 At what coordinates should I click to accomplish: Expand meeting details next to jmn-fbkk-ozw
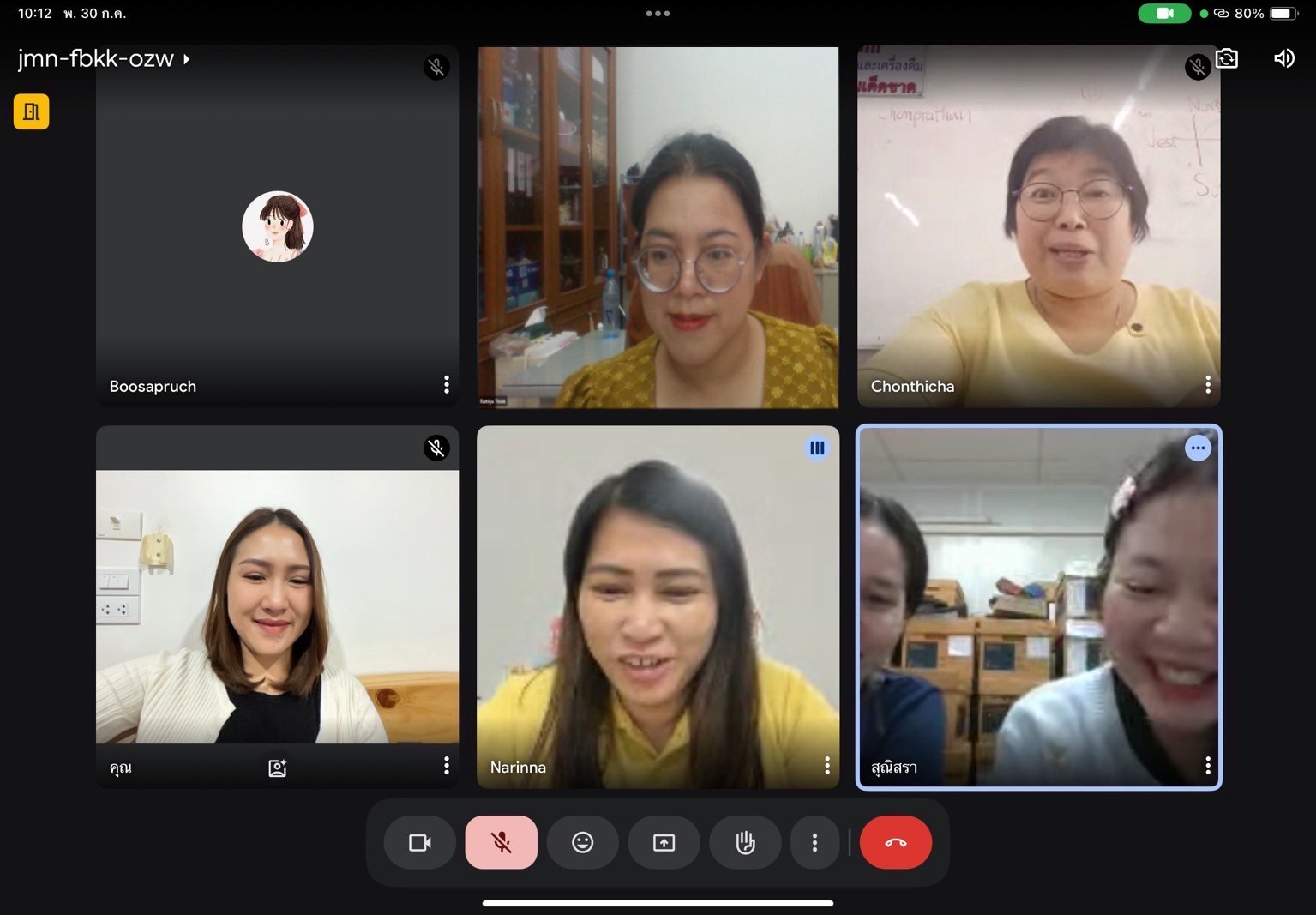(x=186, y=59)
